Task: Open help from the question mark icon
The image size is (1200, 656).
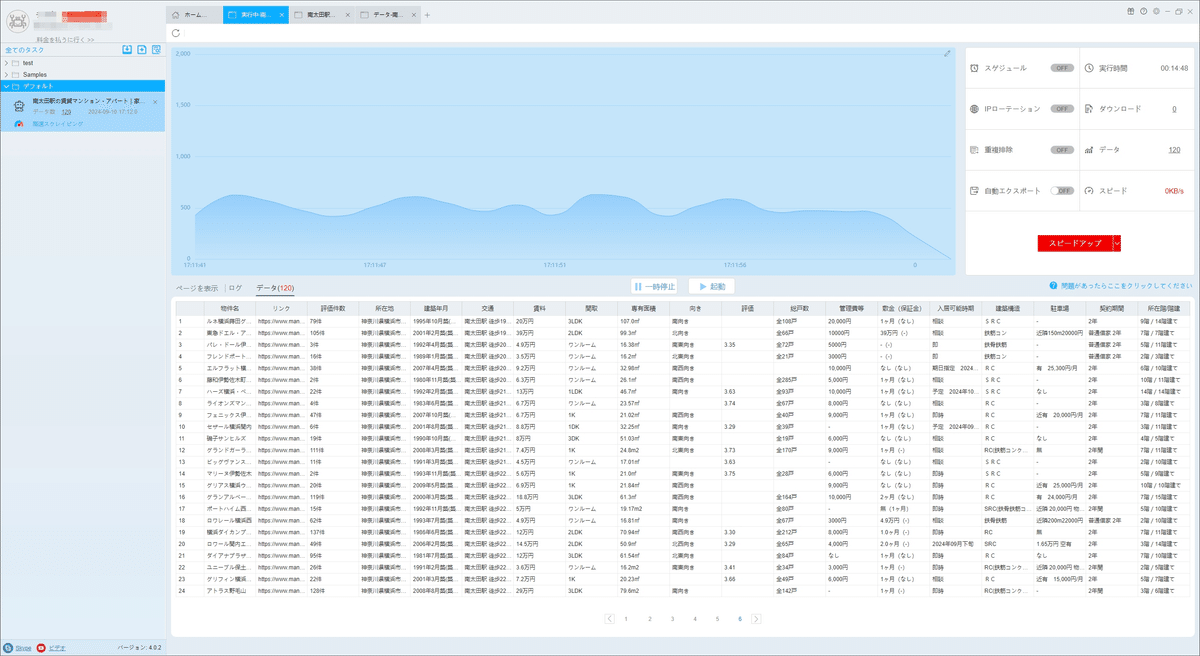Action: [1143, 11]
